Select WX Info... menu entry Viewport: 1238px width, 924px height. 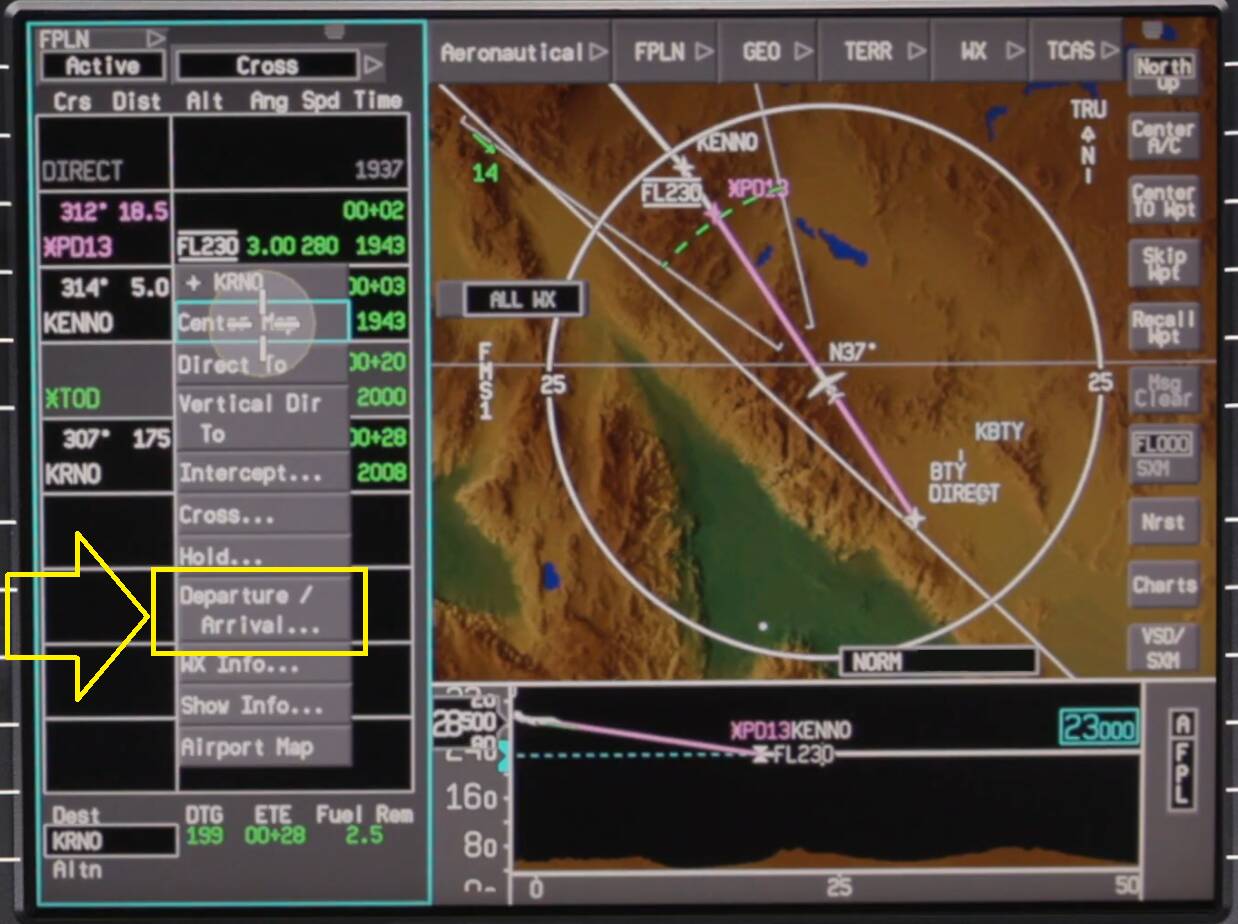click(x=263, y=664)
